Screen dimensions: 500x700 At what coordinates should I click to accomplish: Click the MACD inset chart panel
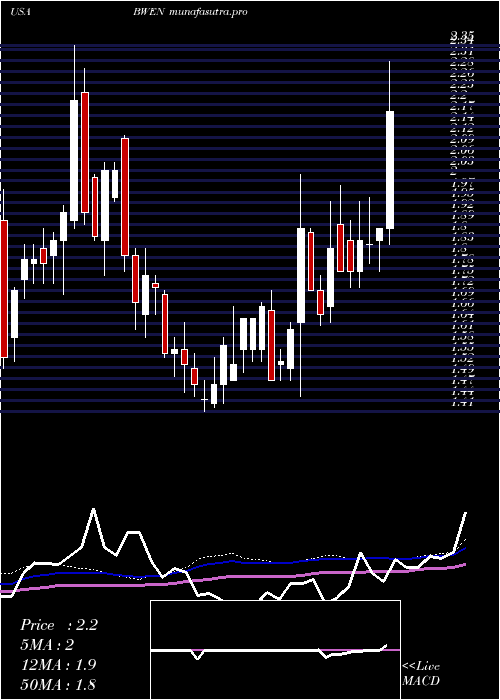click(275, 650)
